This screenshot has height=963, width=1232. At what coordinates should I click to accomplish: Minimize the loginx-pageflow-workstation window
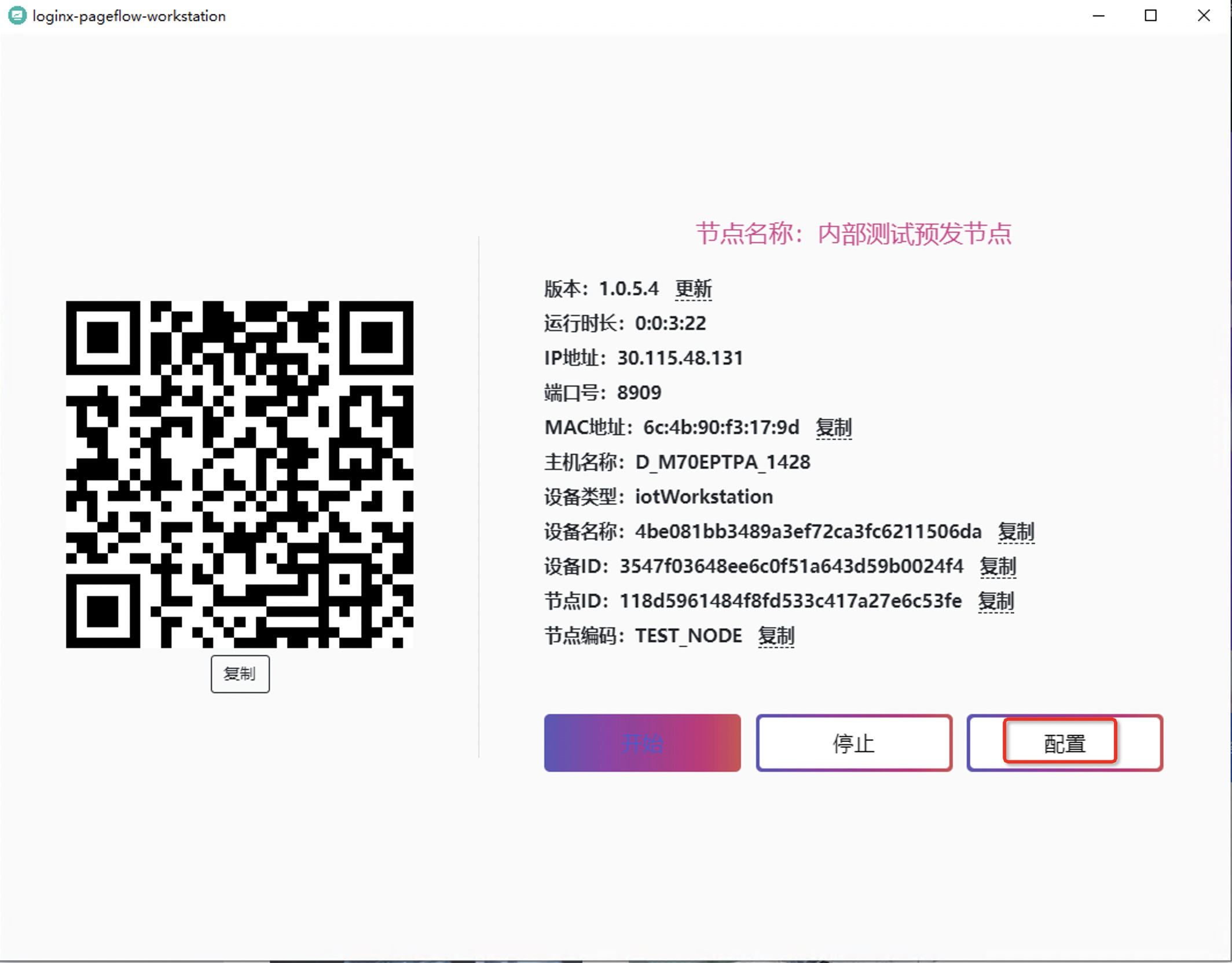pos(1098,16)
